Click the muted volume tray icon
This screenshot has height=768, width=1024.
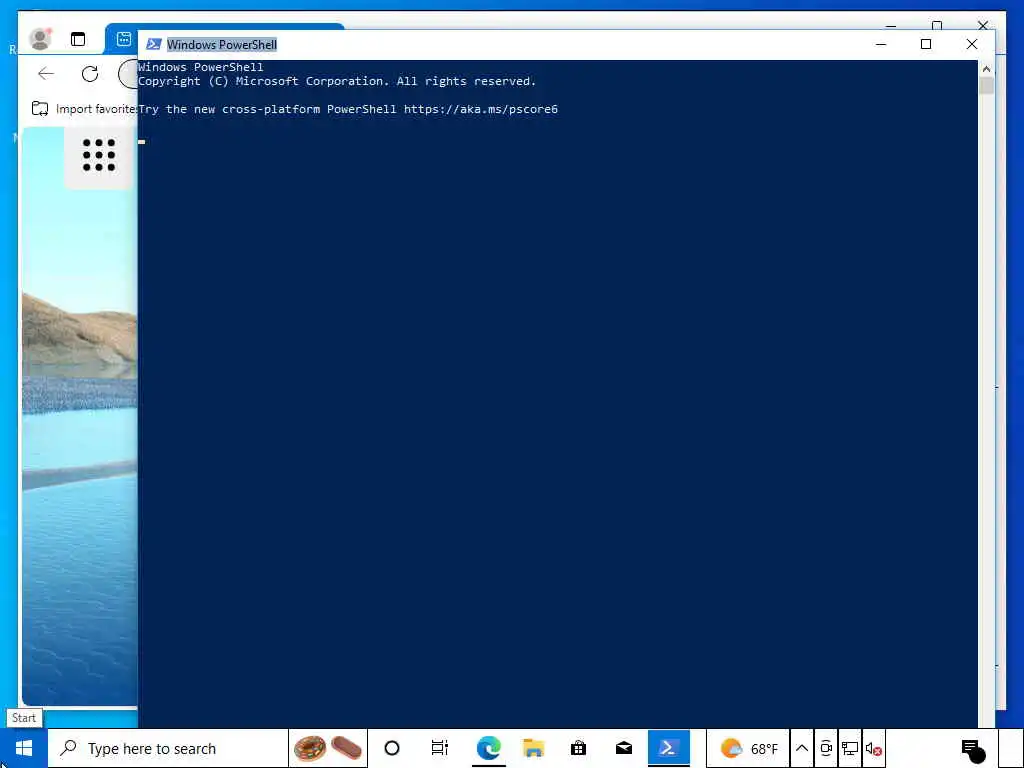874,748
